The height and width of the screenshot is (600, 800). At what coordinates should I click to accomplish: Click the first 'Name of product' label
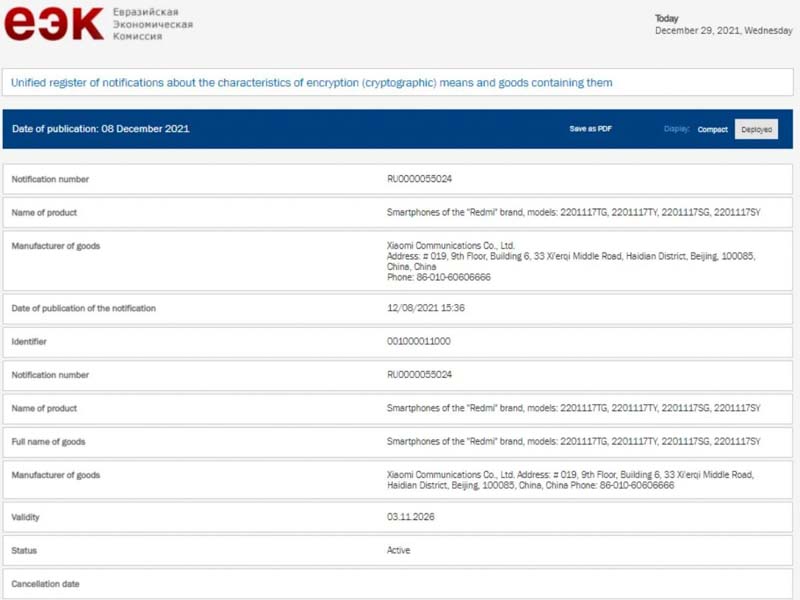[x=44, y=213]
